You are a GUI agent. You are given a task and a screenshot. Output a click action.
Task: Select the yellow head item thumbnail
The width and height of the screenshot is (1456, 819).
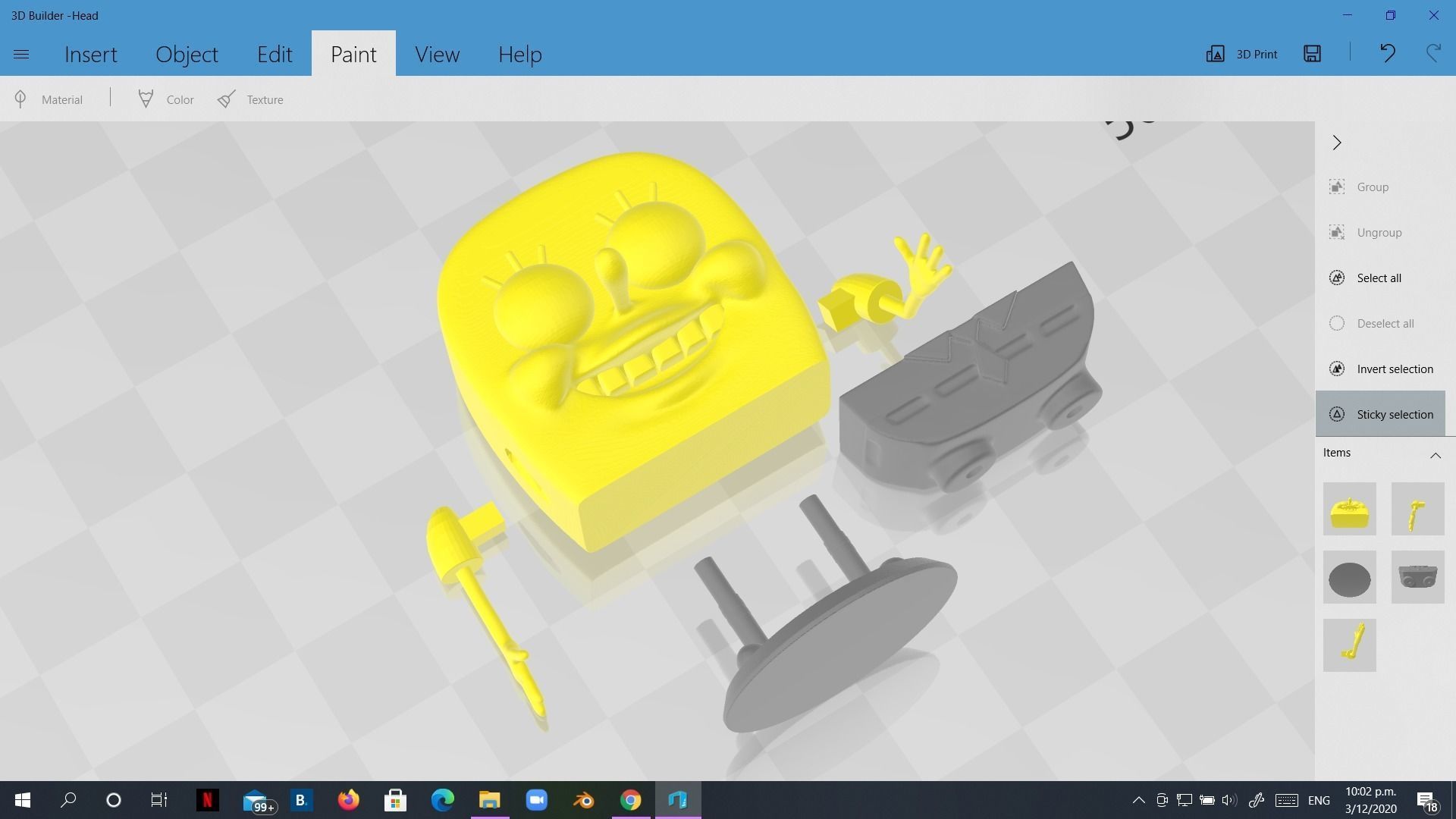coord(1349,509)
